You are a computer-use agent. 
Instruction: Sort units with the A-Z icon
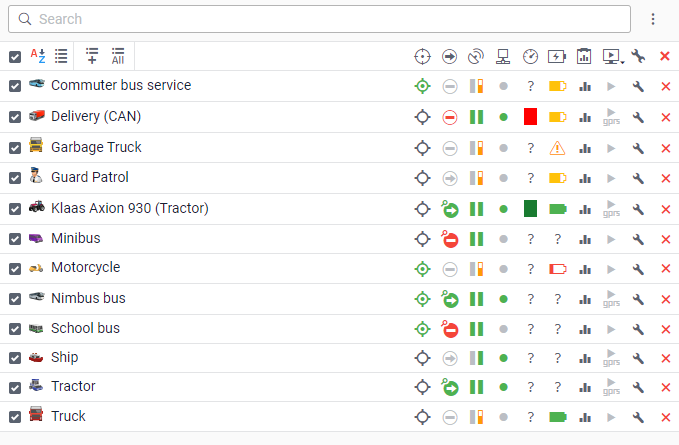[x=38, y=56]
